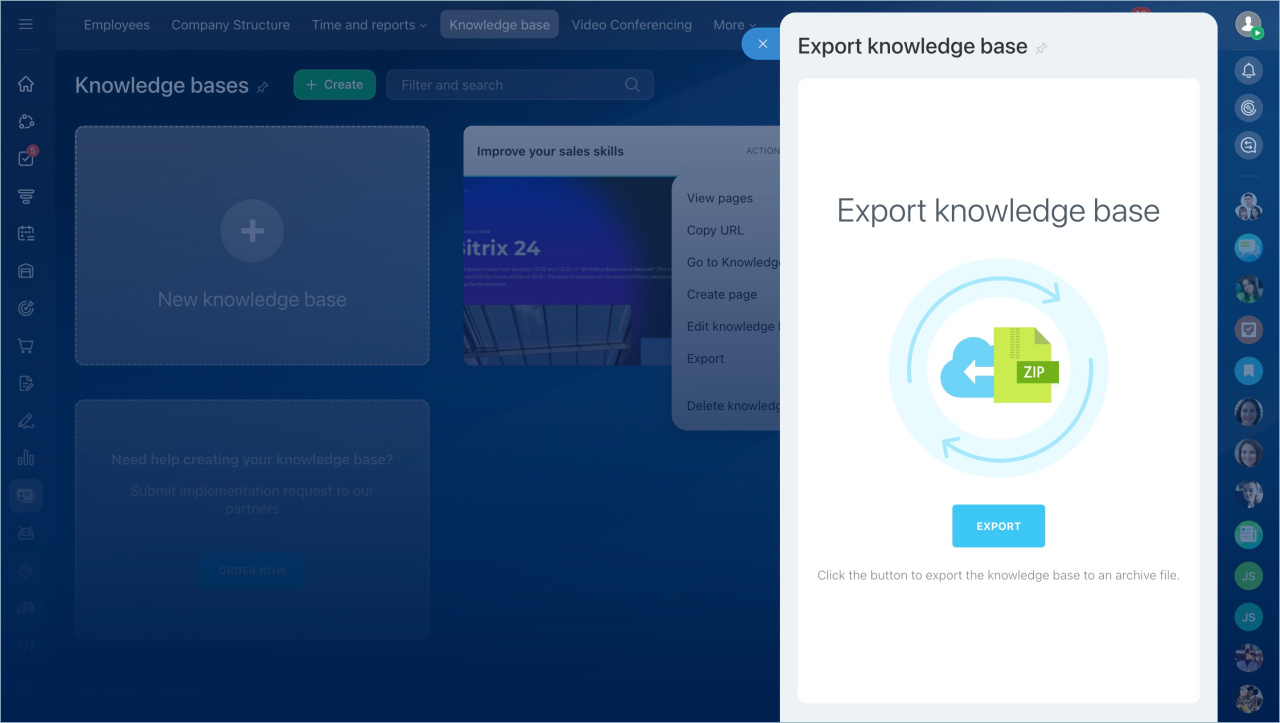Pin the Export knowledge base panel

(1041, 48)
